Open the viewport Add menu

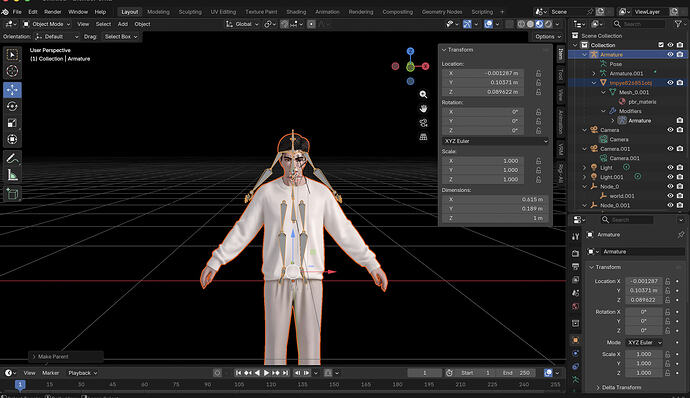click(x=123, y=24)
